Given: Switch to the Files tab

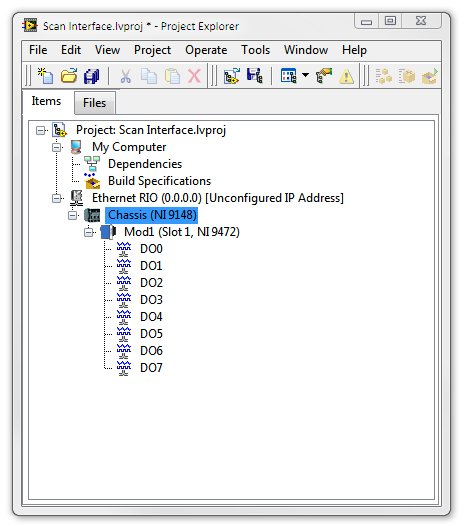Looking at the screenshot, I should coord(95,103).
